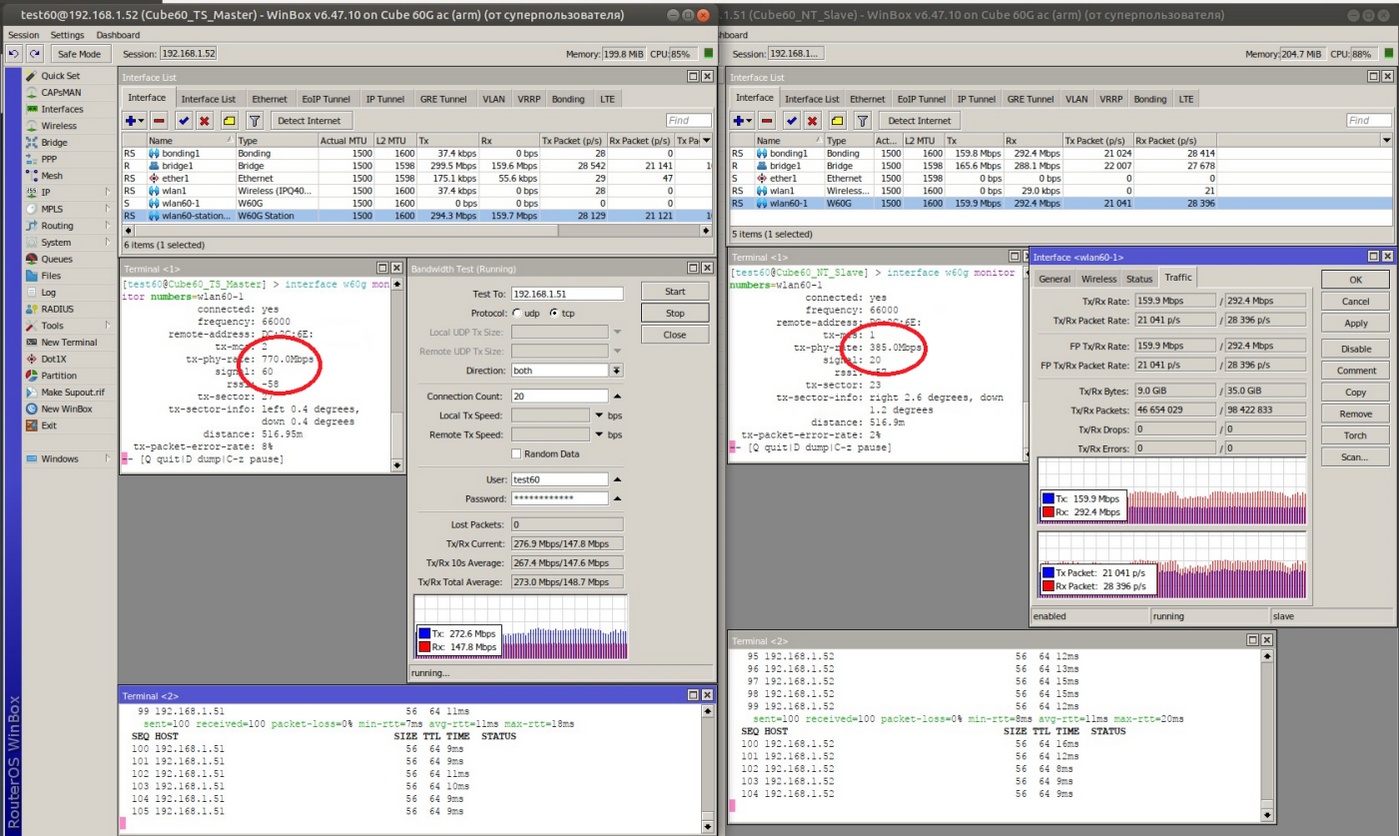Open Files in the sidebar
Viewport: 1399px width, 836px height.
click(x=50, y=276)
